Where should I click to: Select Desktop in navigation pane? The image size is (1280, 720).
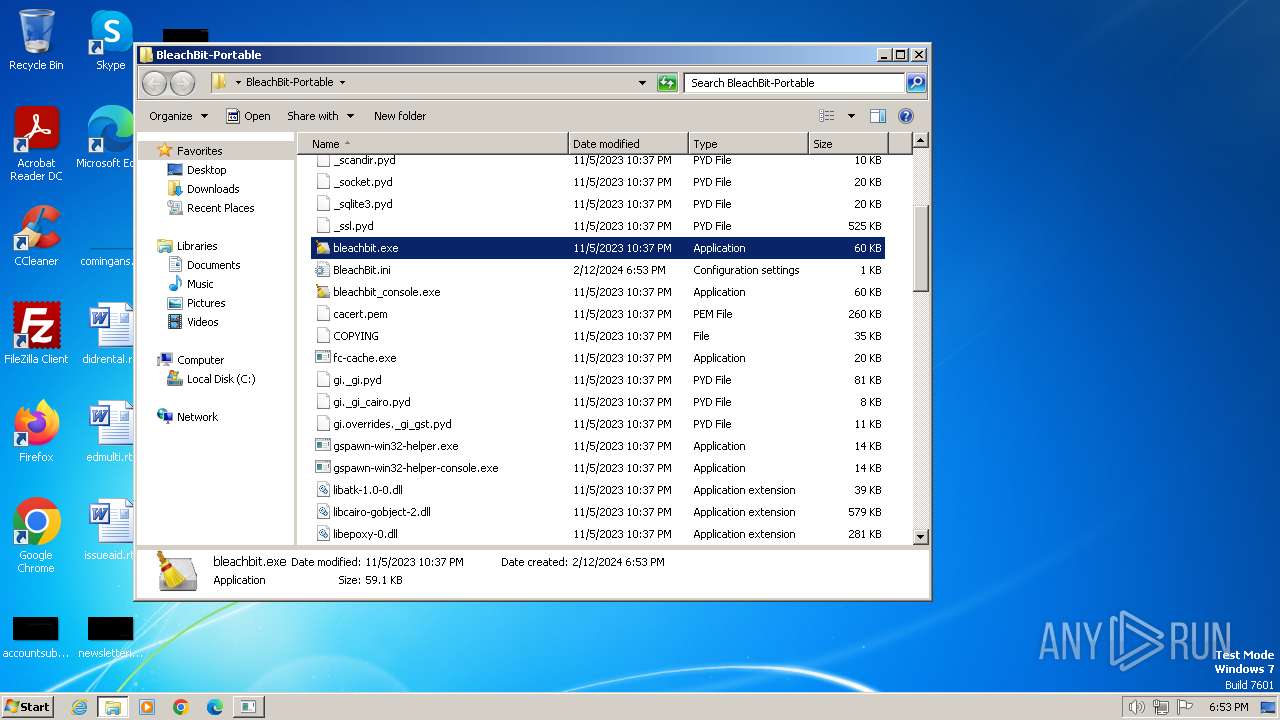pyautogui.click(x=207, y=170)
